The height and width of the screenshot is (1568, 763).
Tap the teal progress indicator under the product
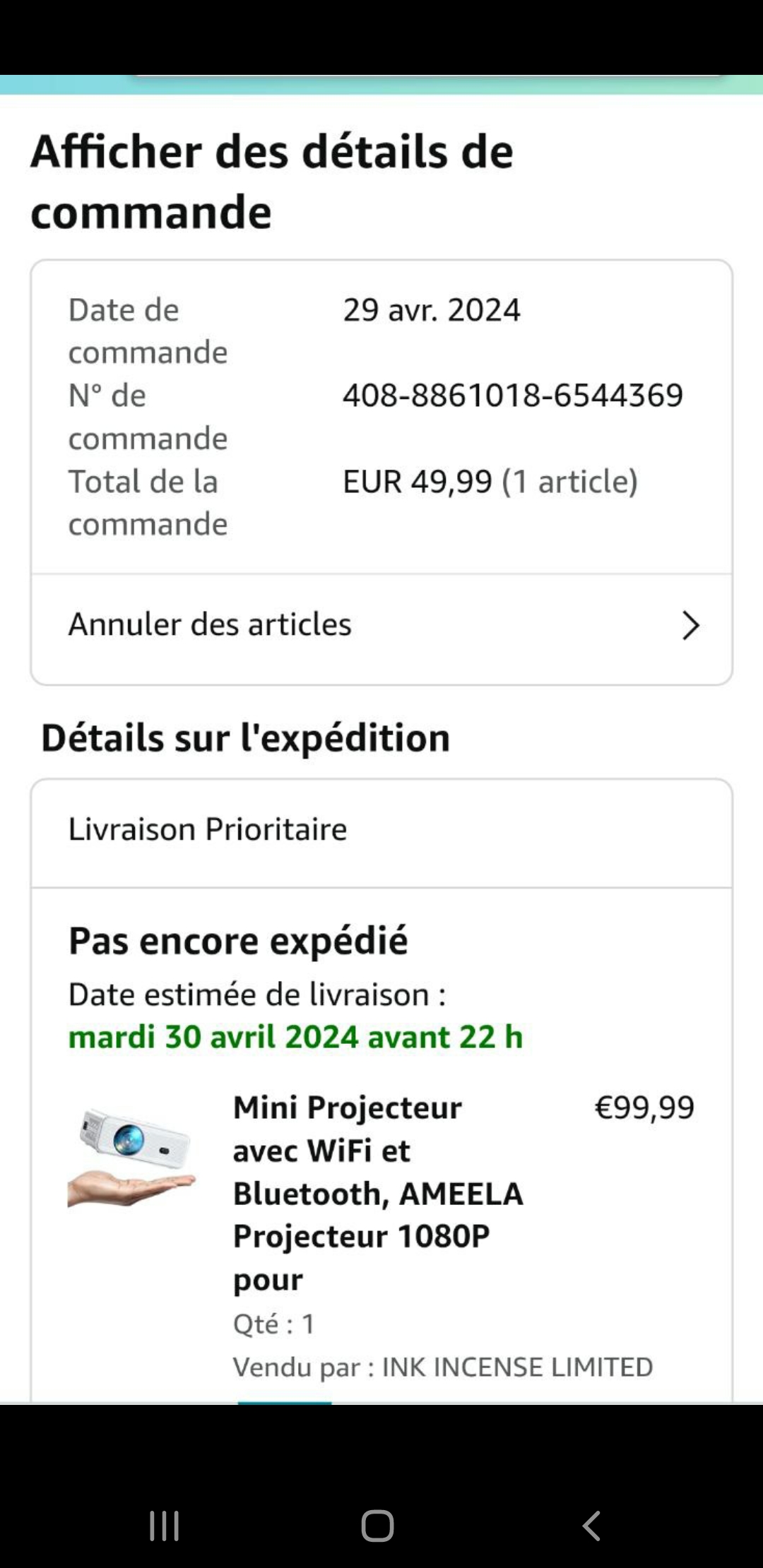coord(285,1402)
